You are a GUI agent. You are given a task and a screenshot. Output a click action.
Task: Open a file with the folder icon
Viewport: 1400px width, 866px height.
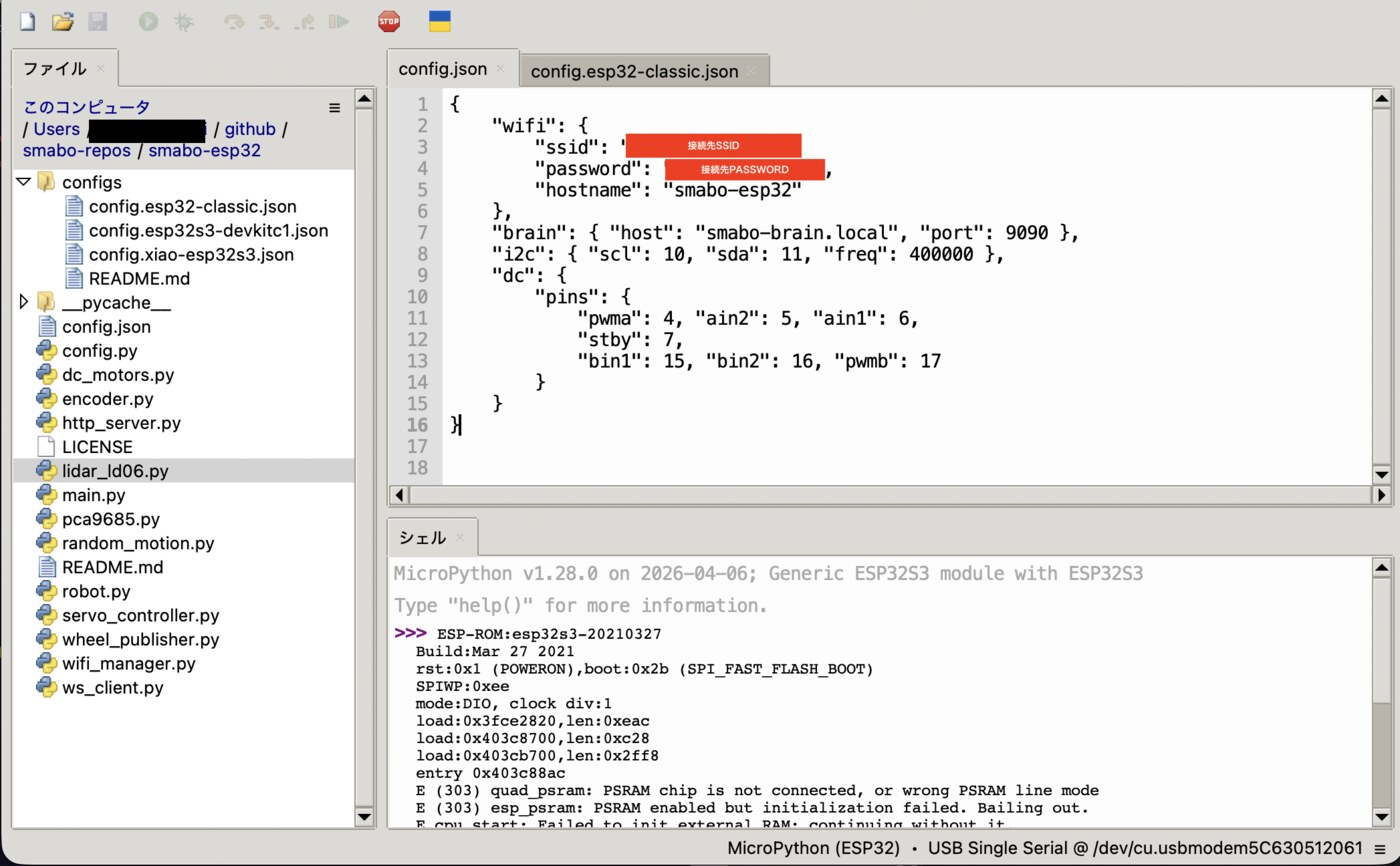click(62, 21)
